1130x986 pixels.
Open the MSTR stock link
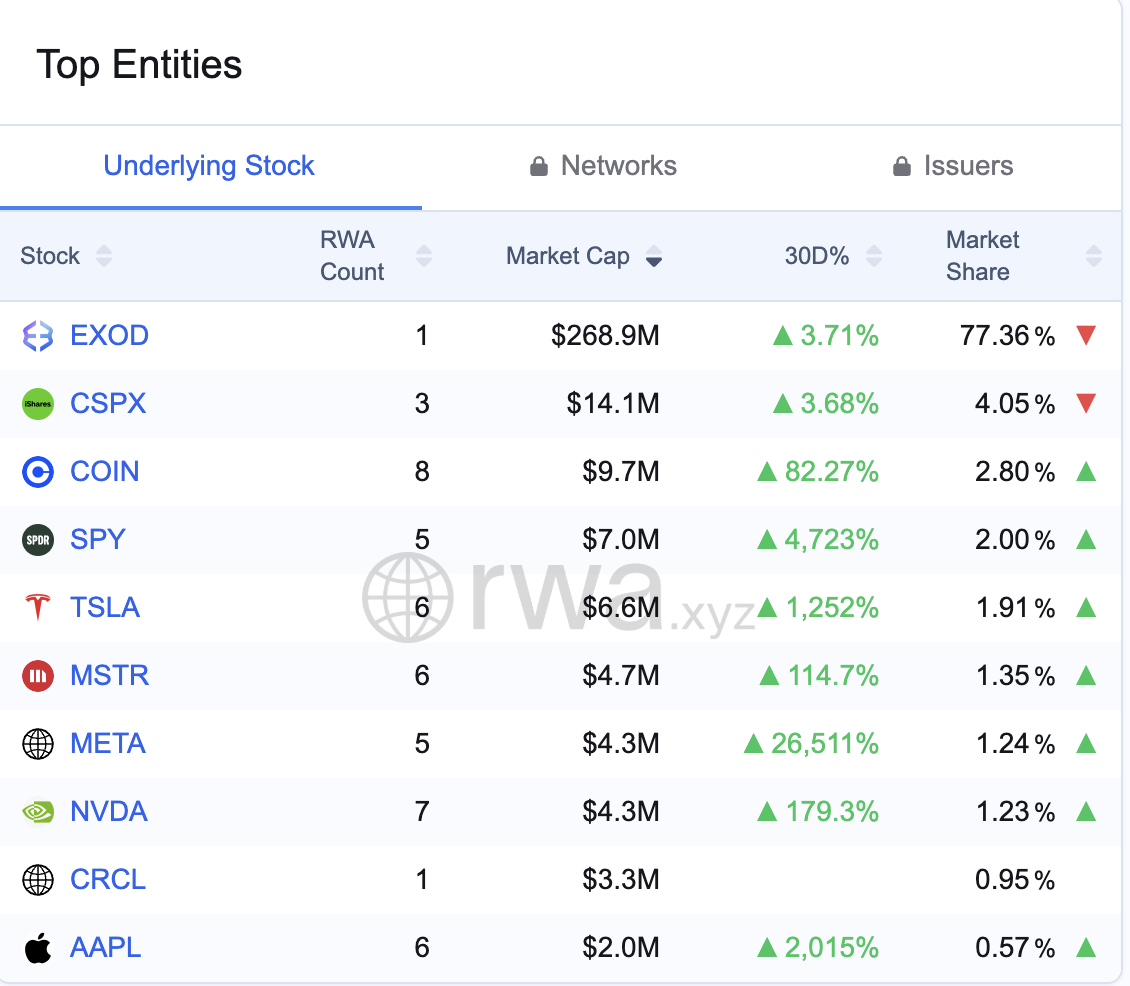tap(110, 676)
